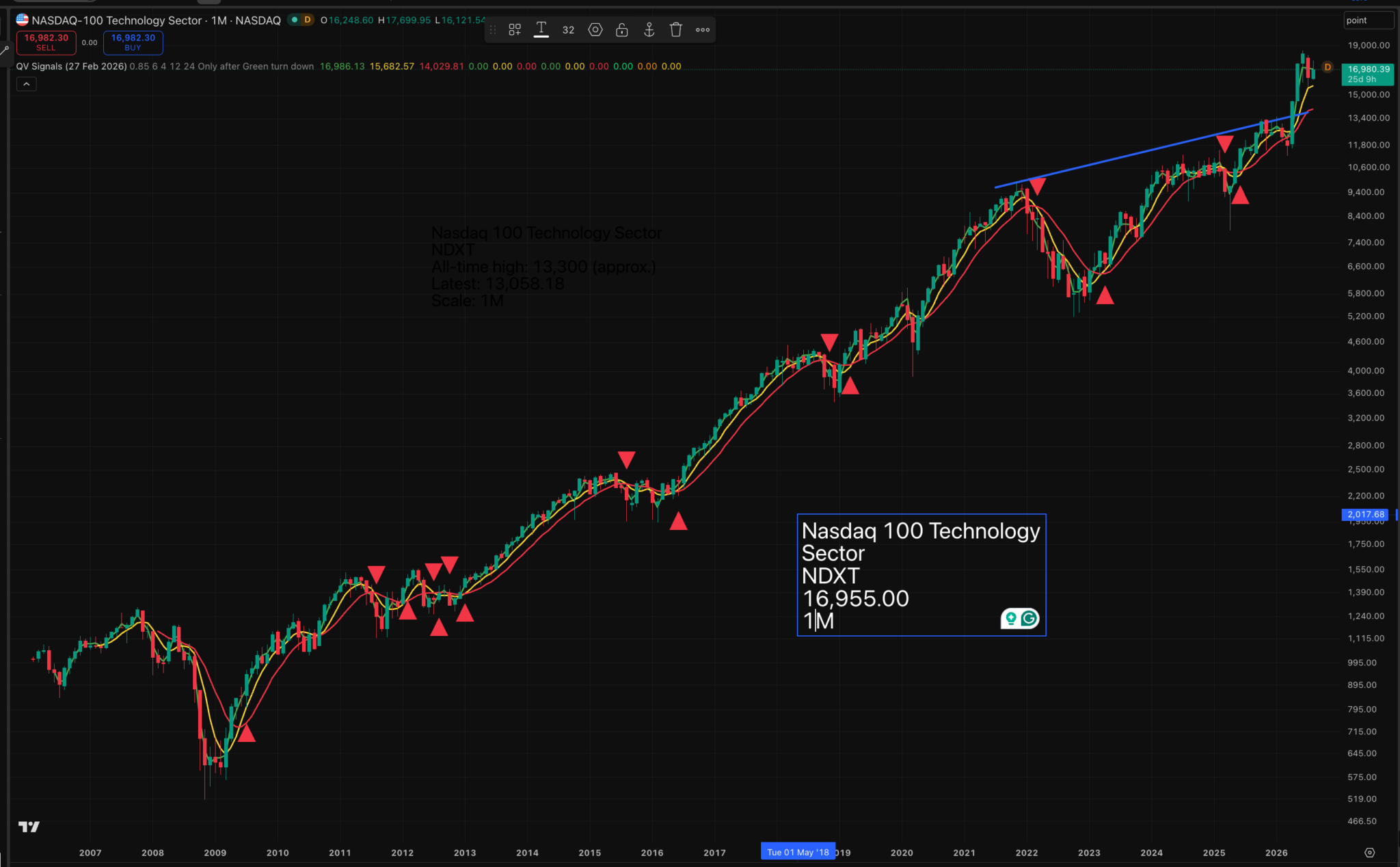Click the Grammarly lightbulb suggestion icon

(1011, 619)
